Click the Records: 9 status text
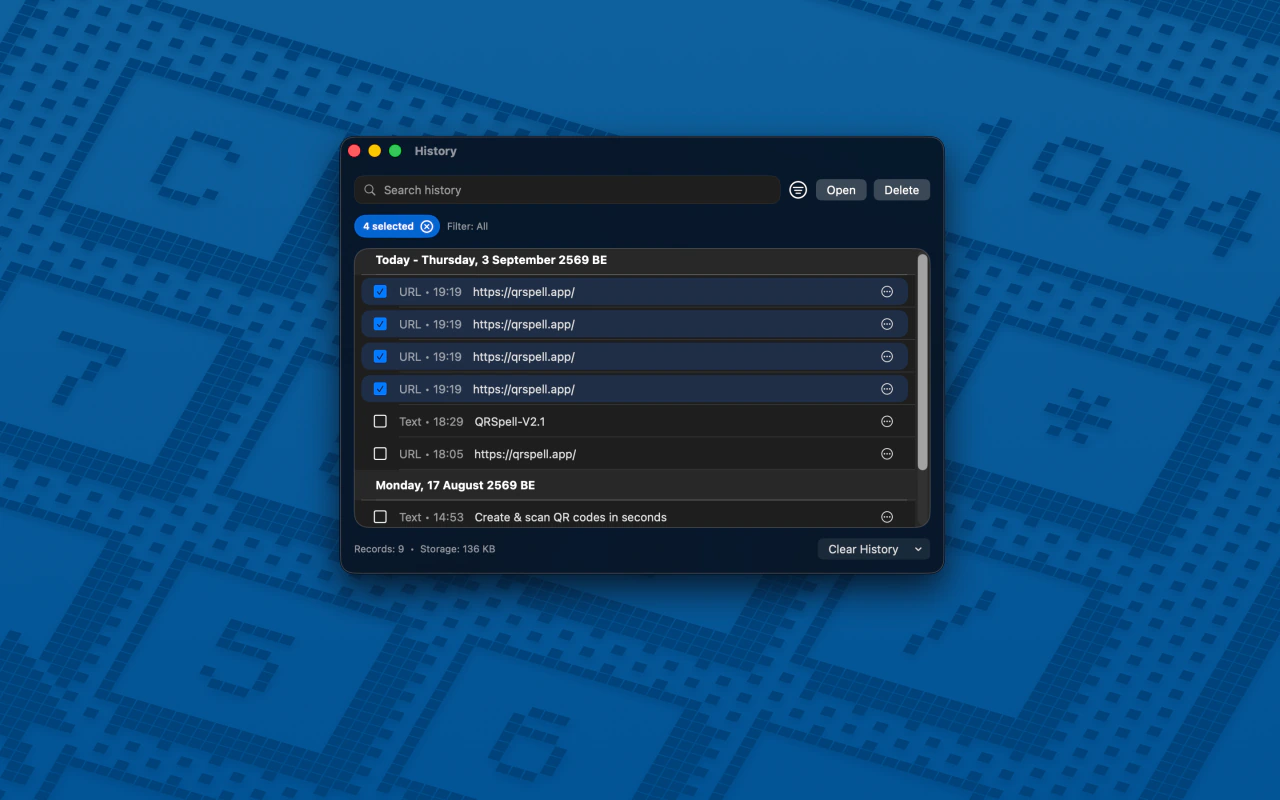The height and width of the screenshot is (800, 1280). pyautogui.click(x=379, y=549)
